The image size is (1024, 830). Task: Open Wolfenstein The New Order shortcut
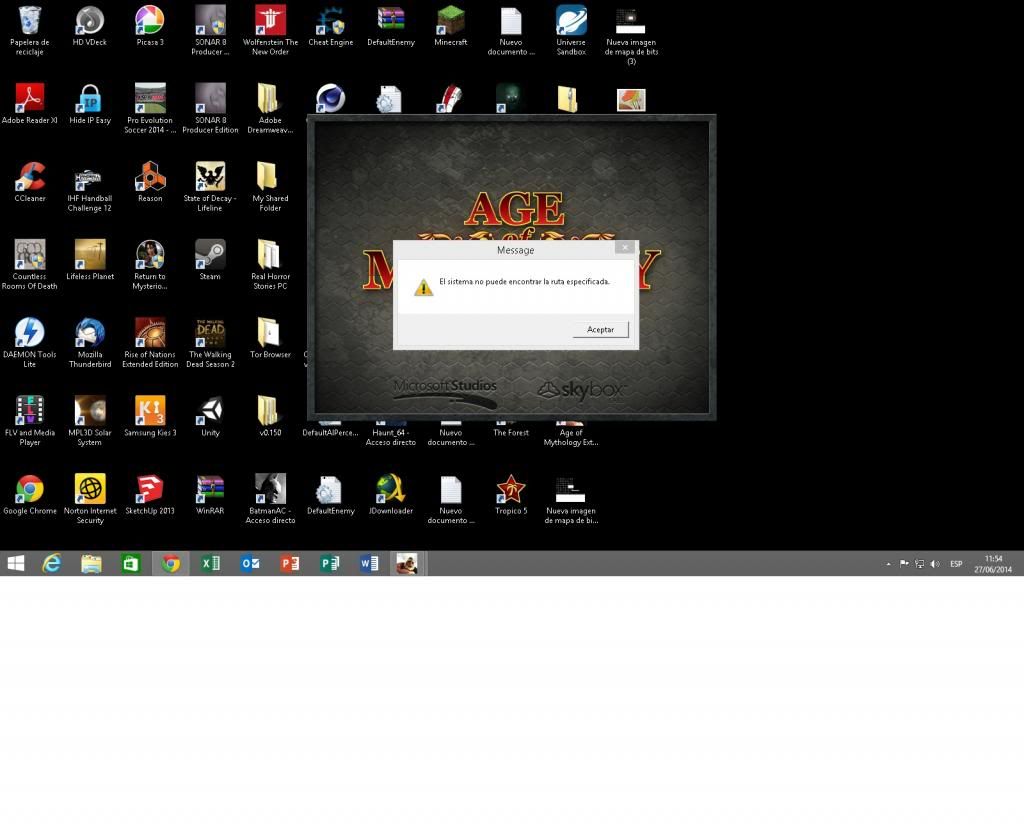[x=270, y=30]
